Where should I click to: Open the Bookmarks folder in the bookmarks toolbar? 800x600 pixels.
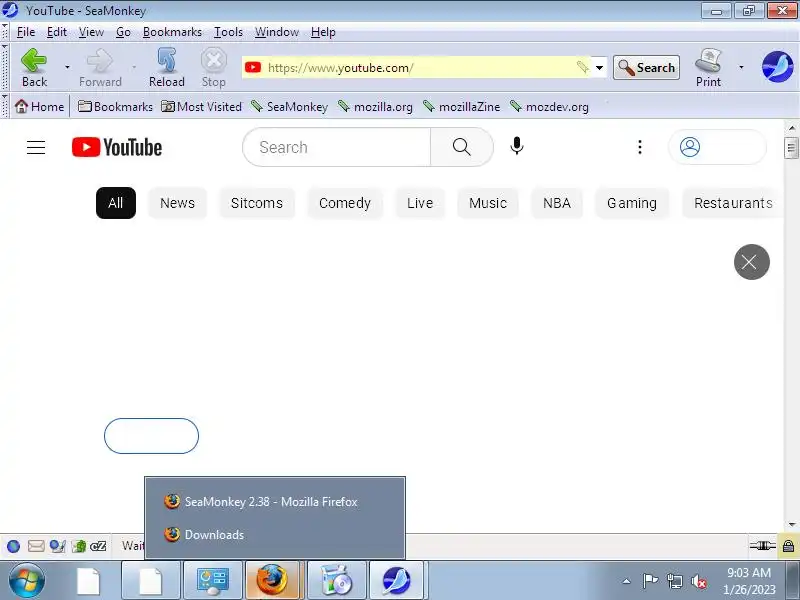pos(115,107)
